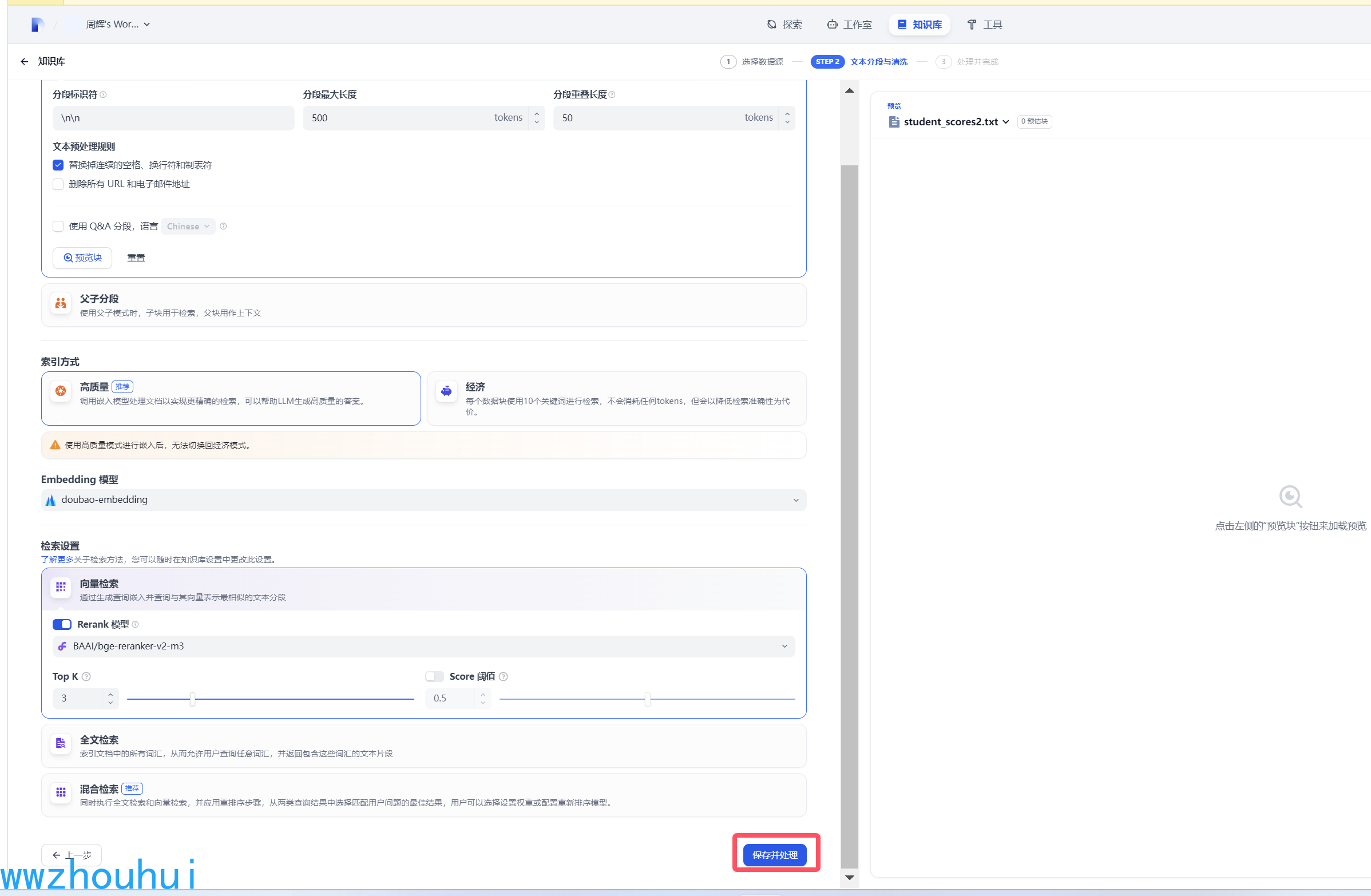Click the 全文检索 document-search icon
Viewport: 1371px width, 896px height.
[x=61, y=743]
